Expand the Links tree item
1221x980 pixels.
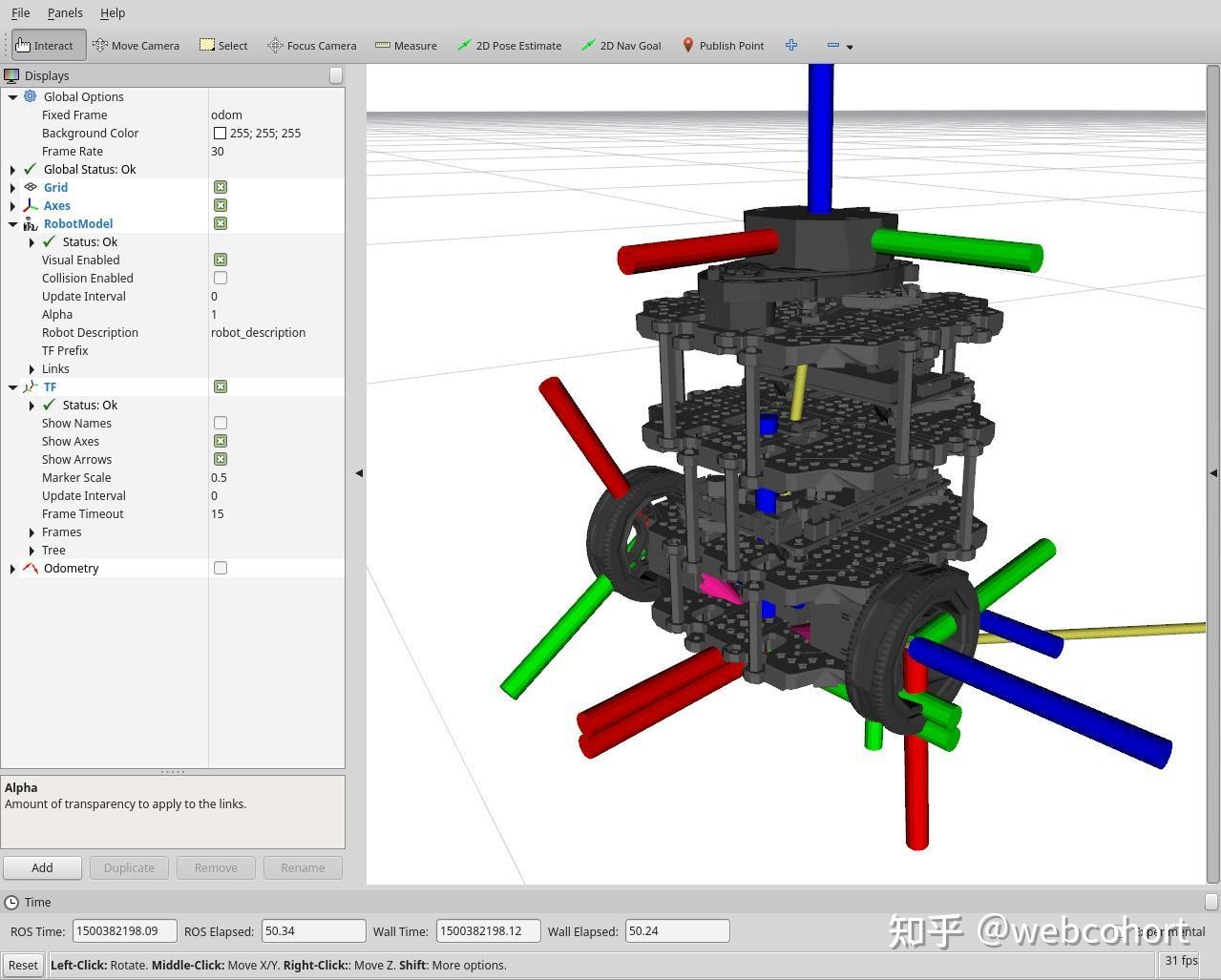click(32, 369)
